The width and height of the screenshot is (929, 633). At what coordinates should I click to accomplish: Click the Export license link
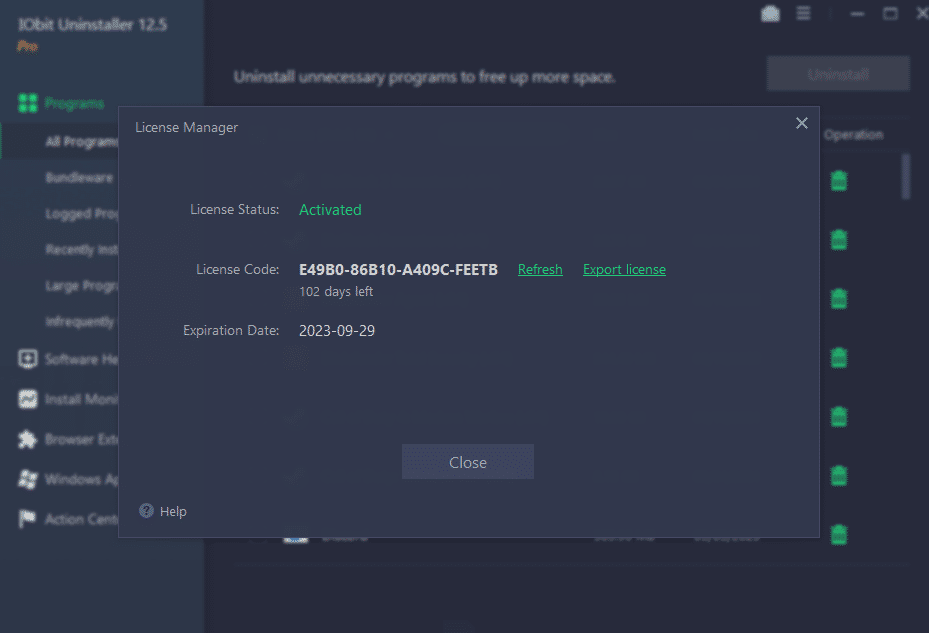pos(624,270)
